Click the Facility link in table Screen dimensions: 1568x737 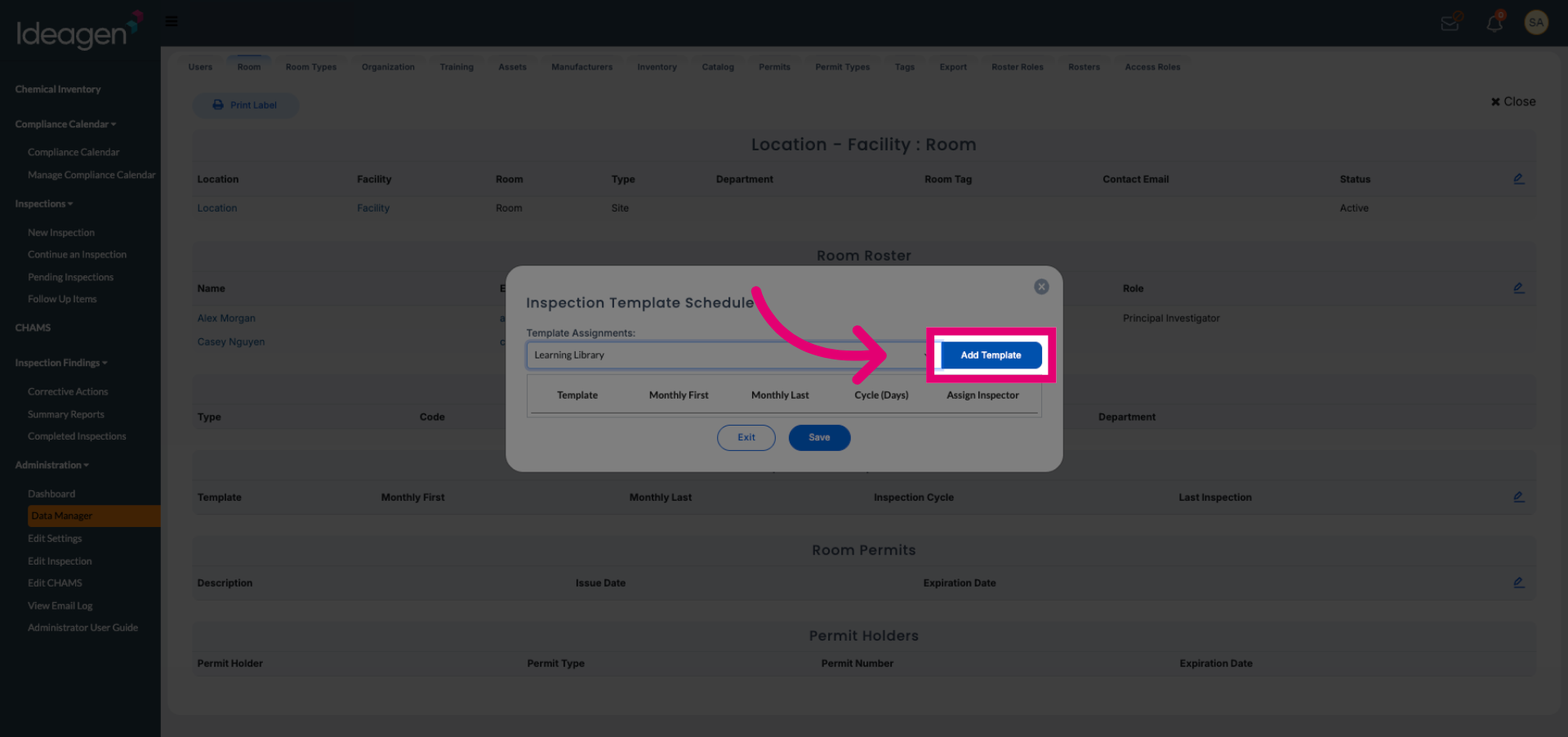point(373,208)
